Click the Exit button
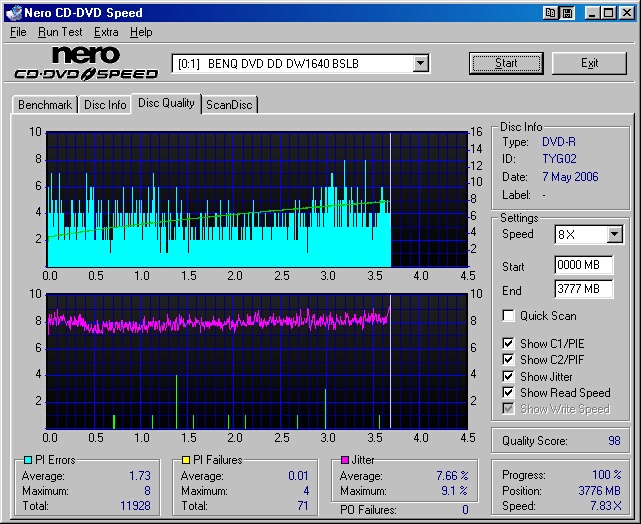Viewport: 641px width, 524px height. coord(589,63)
